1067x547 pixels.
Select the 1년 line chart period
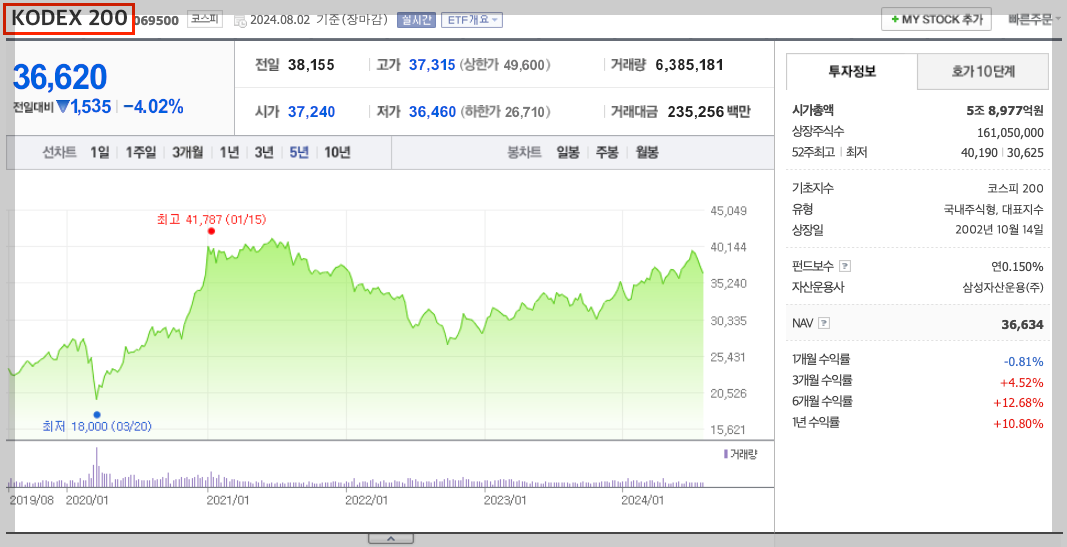point(229,152)
